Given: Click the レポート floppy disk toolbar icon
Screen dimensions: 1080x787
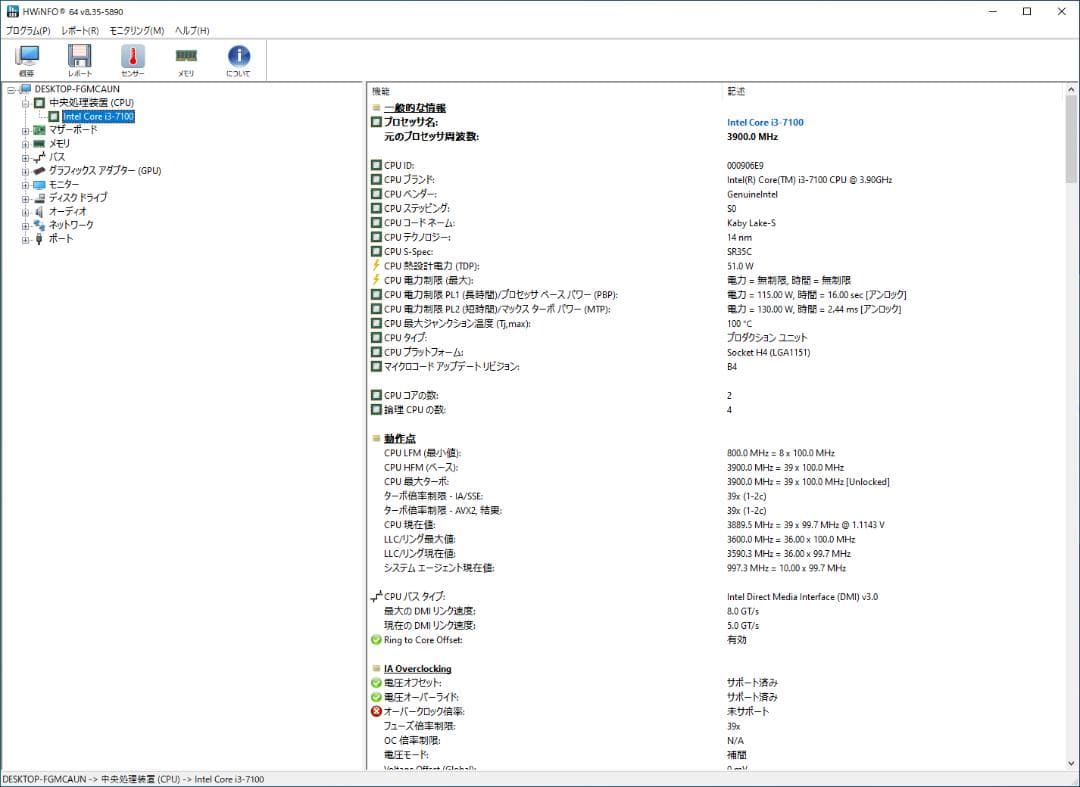Looking at the screenshot, I should [x=80, y=57].
